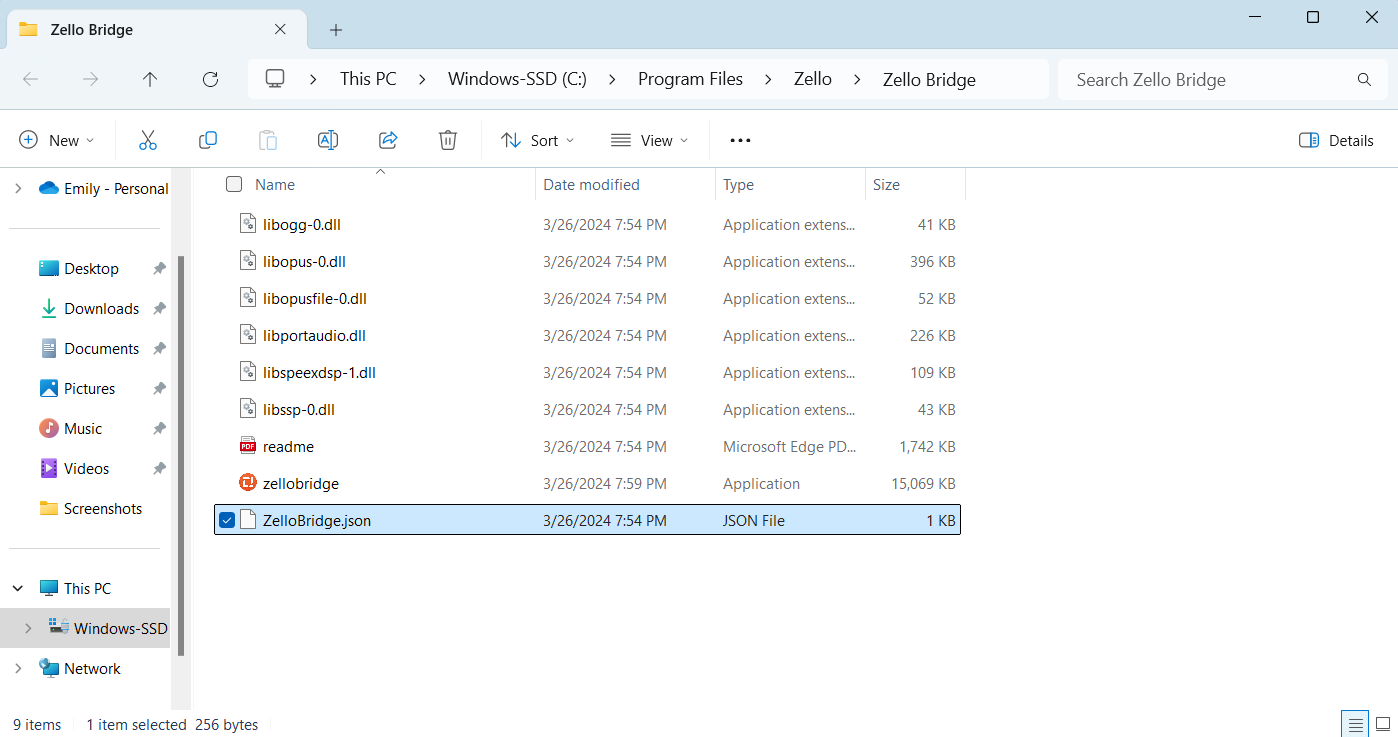Sort by the Size column header

tap(886, 184)
